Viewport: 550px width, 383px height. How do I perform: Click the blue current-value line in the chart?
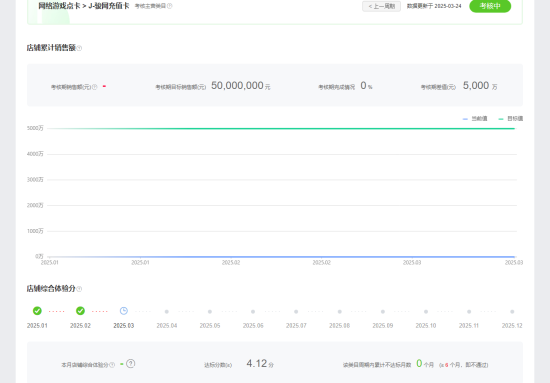point(281,257)
